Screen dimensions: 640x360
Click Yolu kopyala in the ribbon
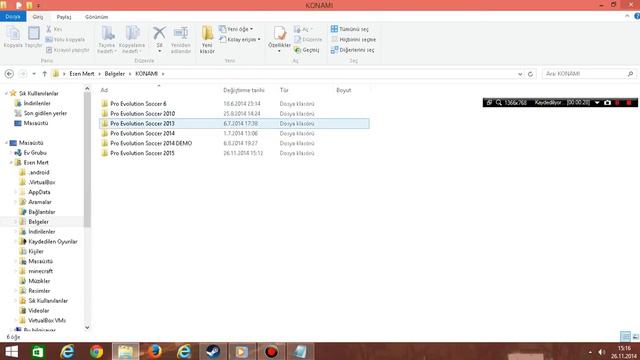(65, 40)
